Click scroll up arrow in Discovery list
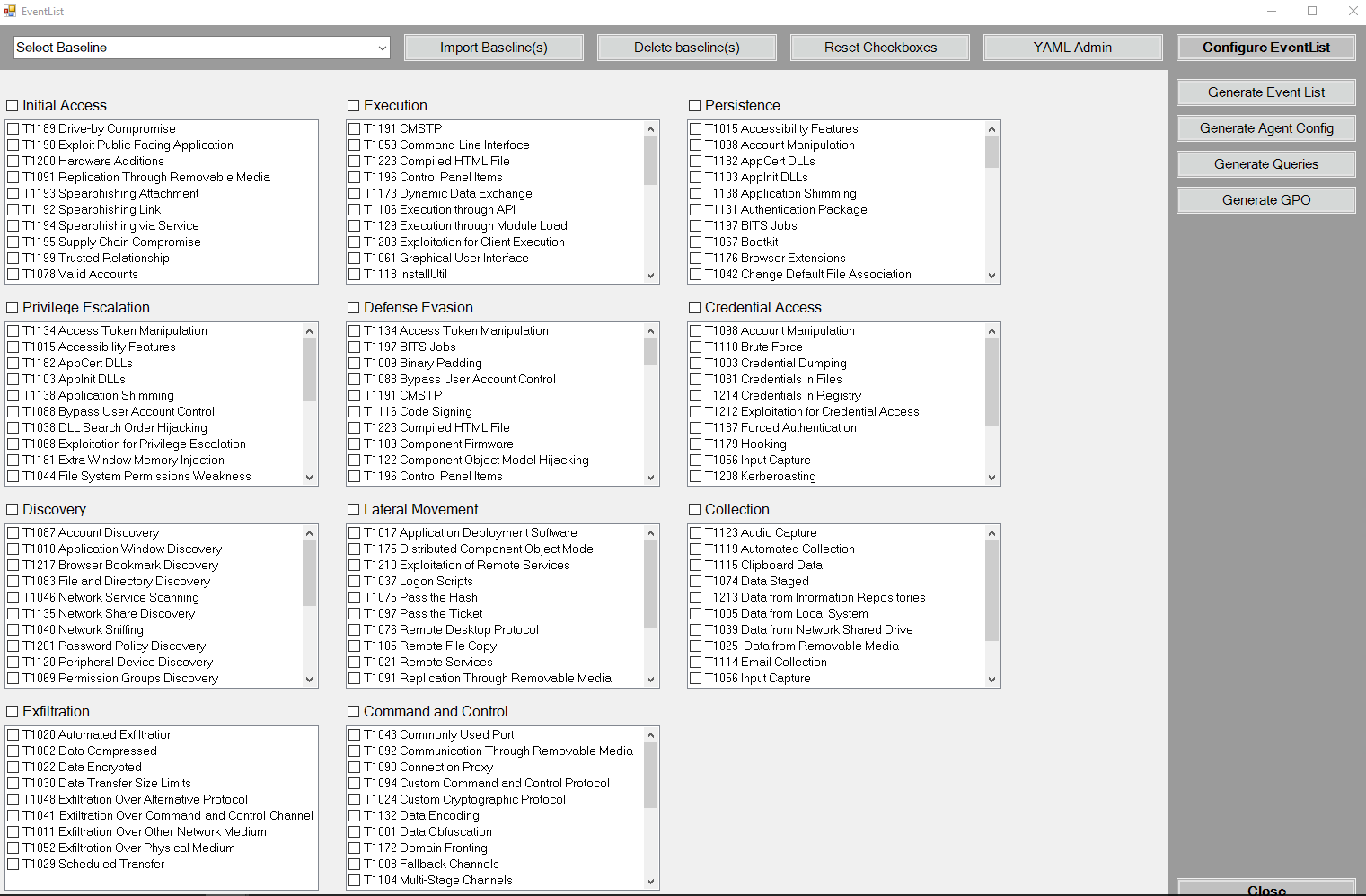 pyautogui.click(x=309, y=533)
